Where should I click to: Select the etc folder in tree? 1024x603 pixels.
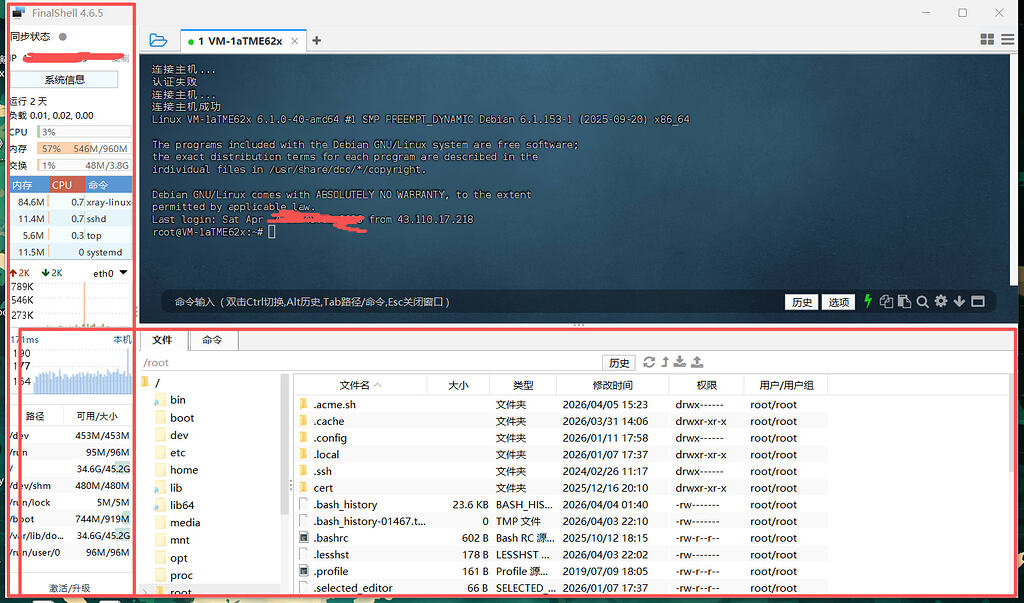point(178,452)
